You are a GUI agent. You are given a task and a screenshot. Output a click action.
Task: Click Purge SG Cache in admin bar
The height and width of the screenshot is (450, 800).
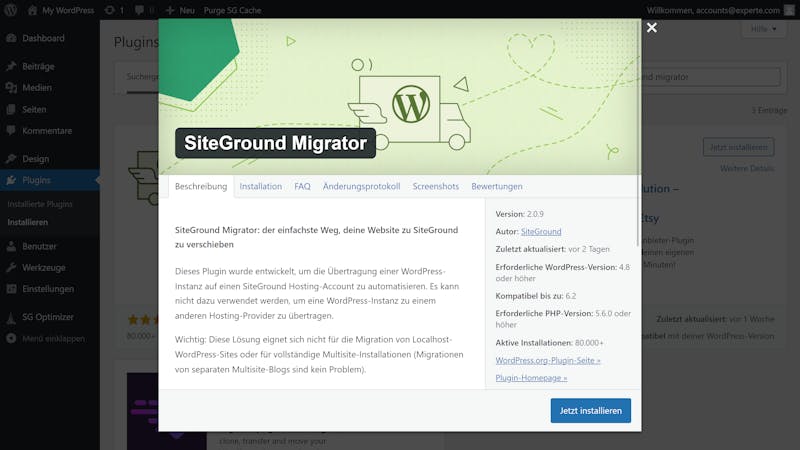click(x=232, y=10)
